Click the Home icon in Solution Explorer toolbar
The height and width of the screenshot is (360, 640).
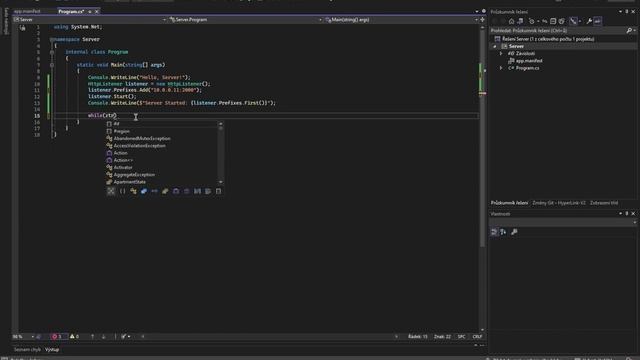pyautogui.click(x=511, y=21)
